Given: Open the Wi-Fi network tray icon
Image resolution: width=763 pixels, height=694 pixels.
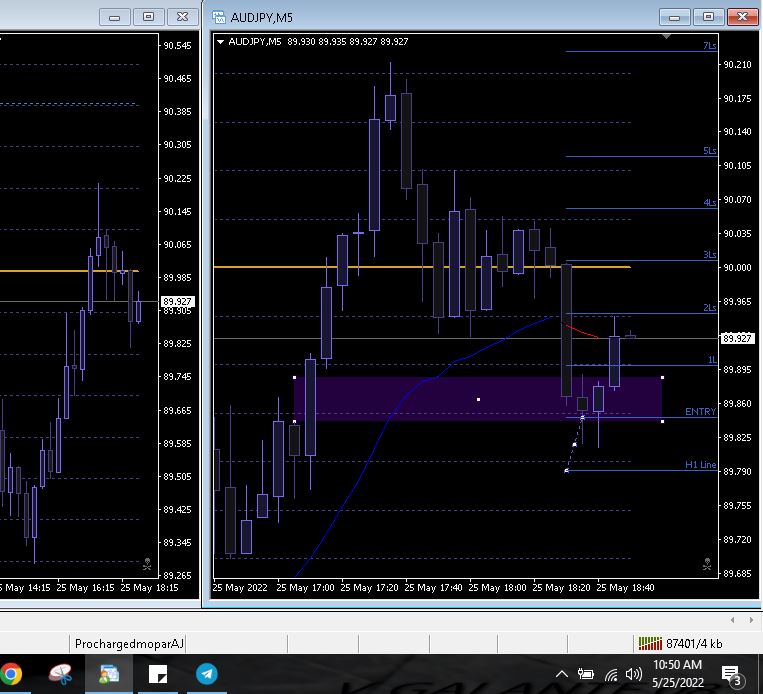Looking at the screenshot, I should coord(610,674).
